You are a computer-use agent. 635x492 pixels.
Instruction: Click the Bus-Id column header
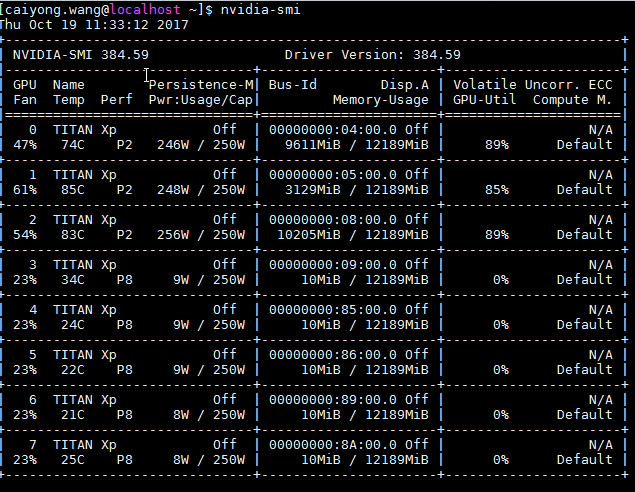(x=293, y=85)
